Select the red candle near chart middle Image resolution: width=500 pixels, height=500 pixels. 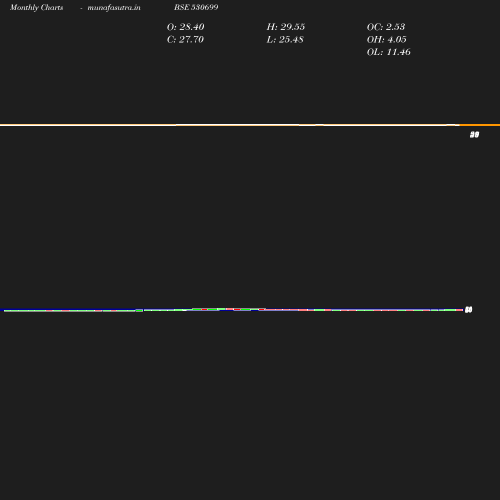tap(237, 310)
